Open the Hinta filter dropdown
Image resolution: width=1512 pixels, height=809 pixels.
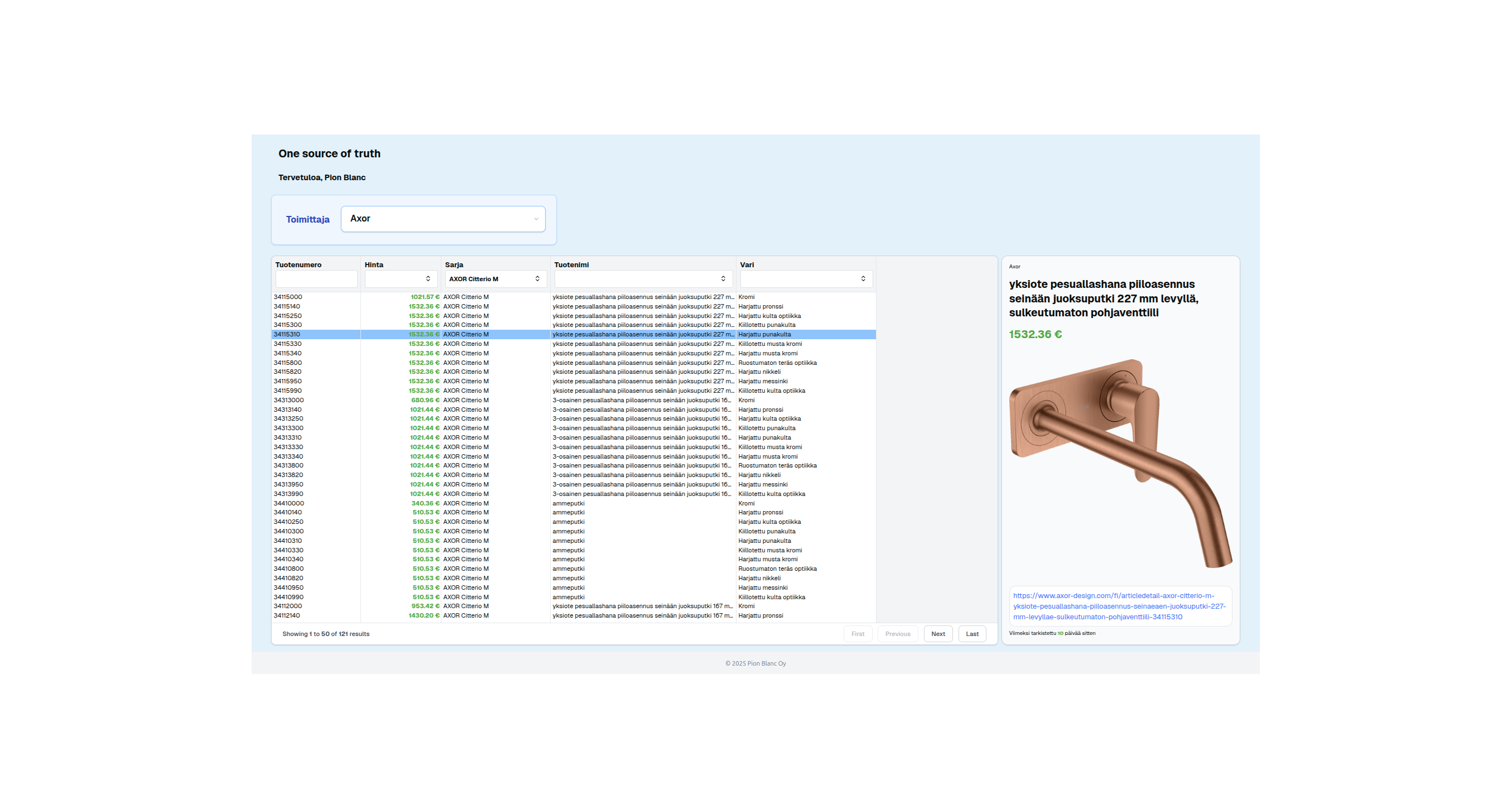coord(401,279)
